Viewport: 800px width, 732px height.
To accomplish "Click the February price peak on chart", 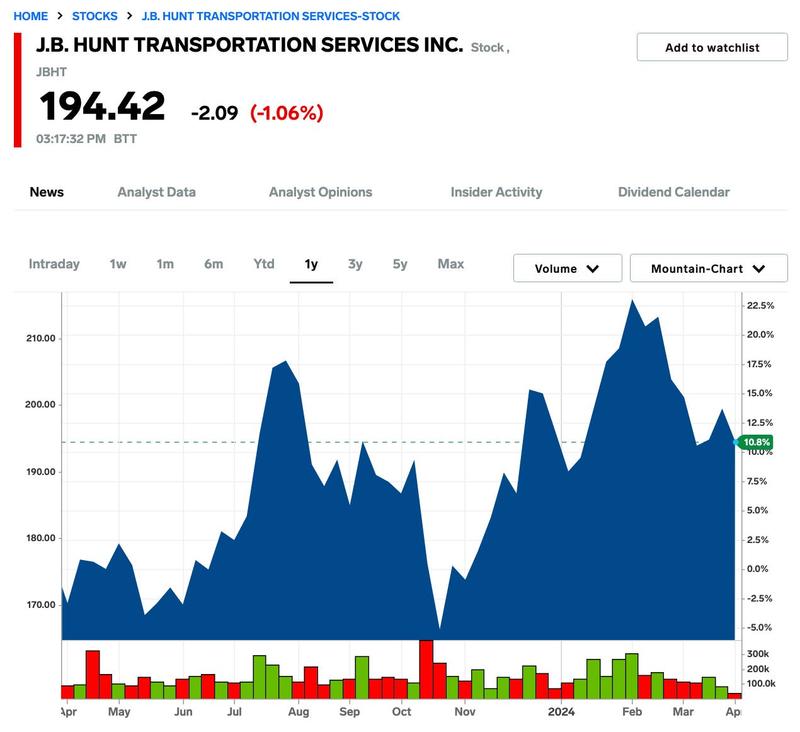I will [633, 301].
